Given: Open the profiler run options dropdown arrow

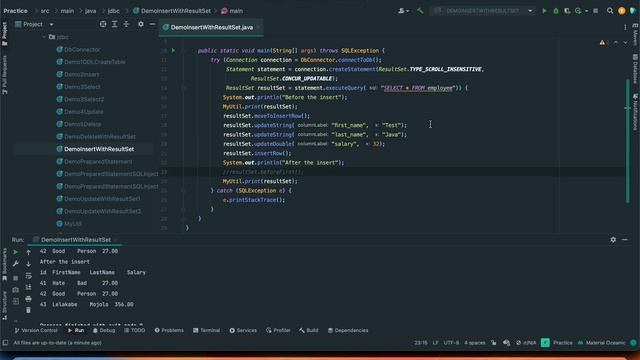Looking at the screenshot, I should [587, 11].
